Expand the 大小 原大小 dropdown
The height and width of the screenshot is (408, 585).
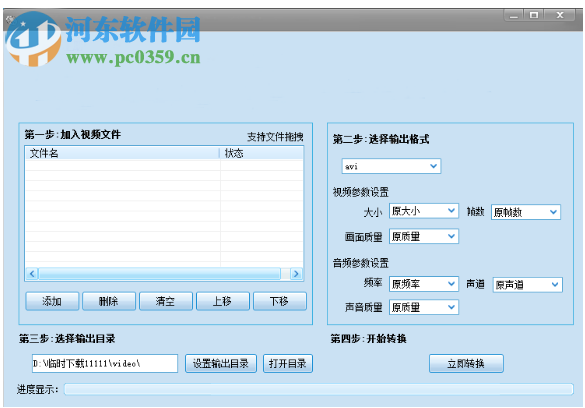(423, 211)
